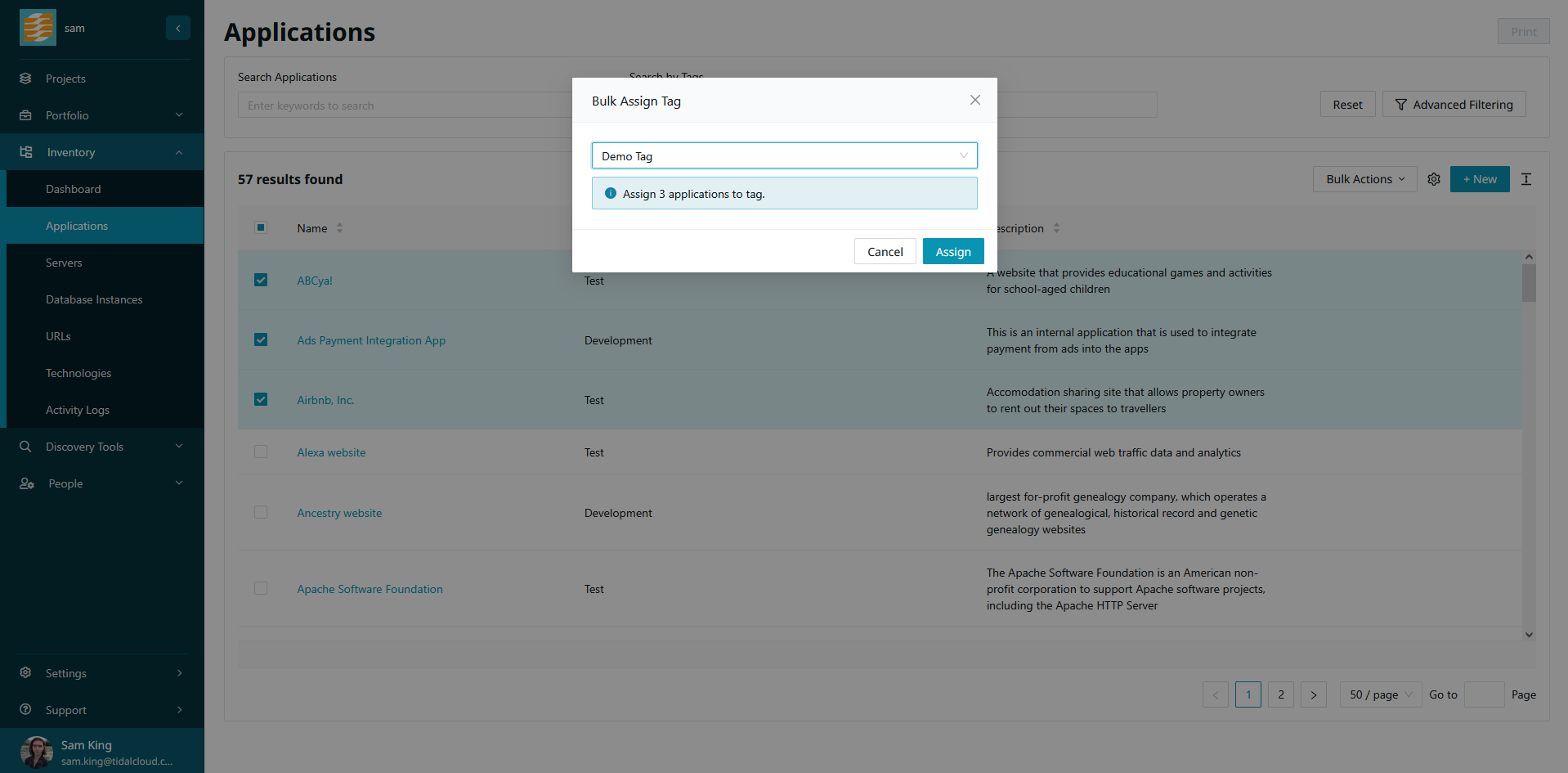Click the Go to page input field
The width and height of the screenshot is (1568, 773).
click(1484, 694)
